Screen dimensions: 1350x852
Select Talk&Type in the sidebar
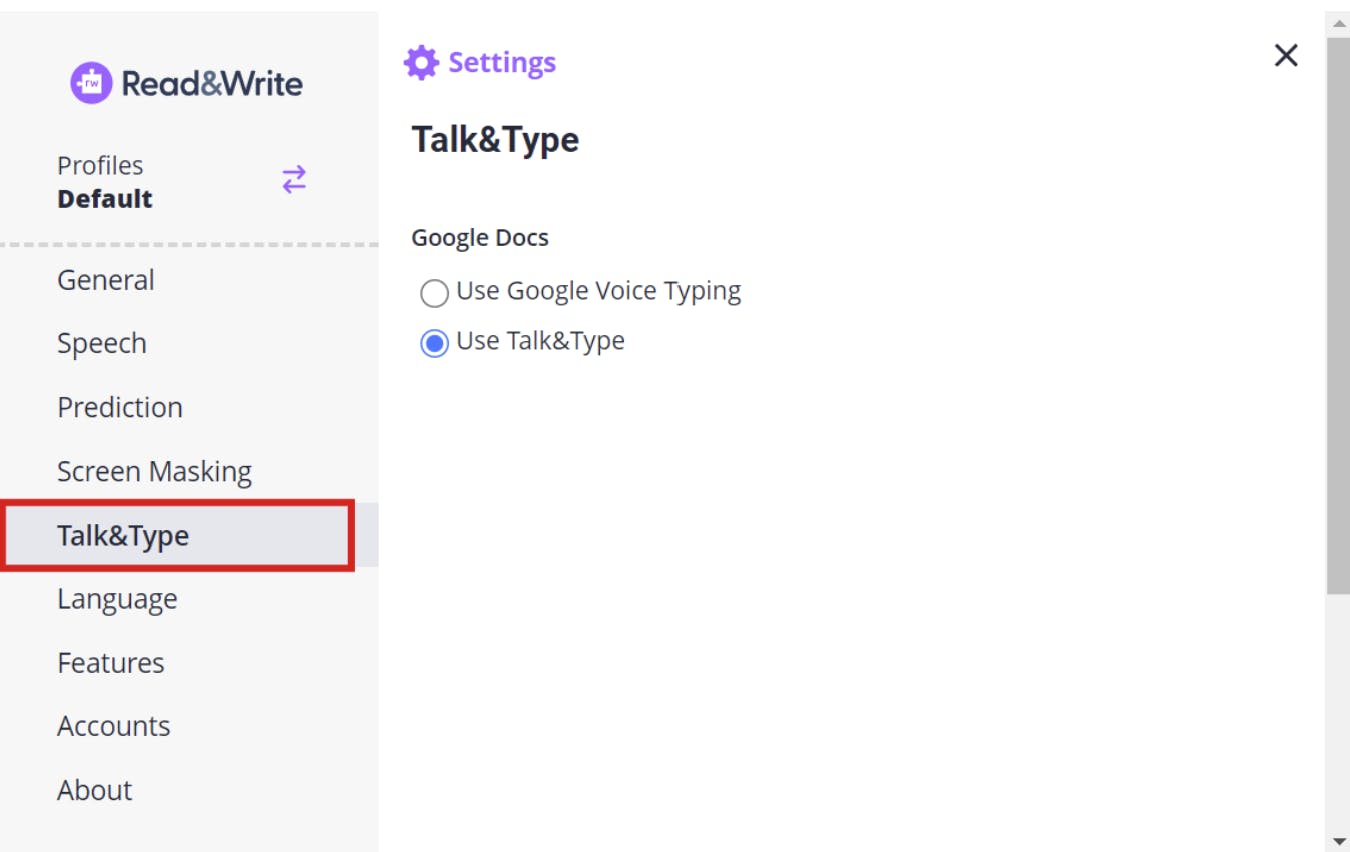tap(123, 535)
